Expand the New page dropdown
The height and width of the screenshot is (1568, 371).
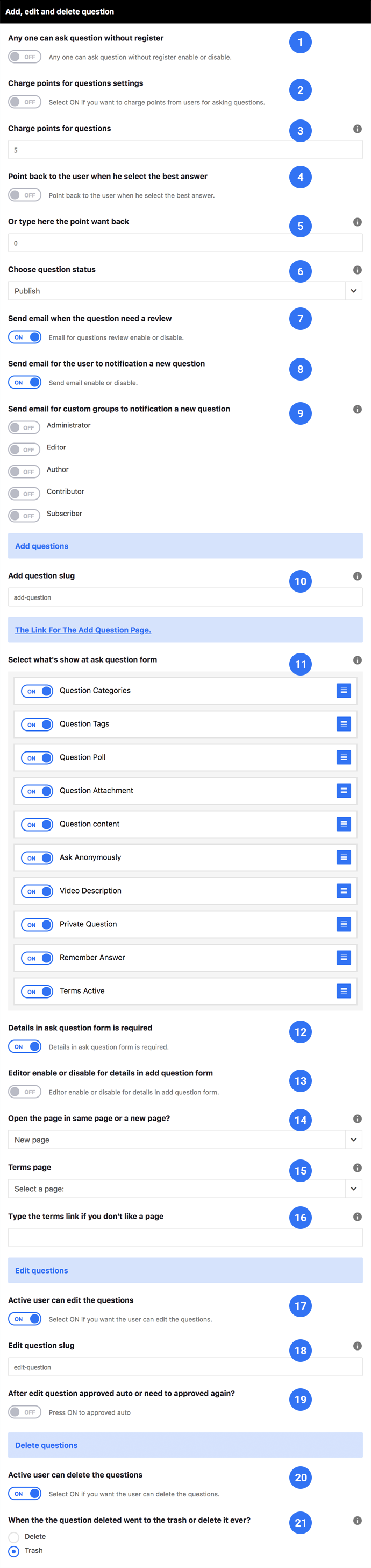pyautogui.click(x=185, y=1140)
